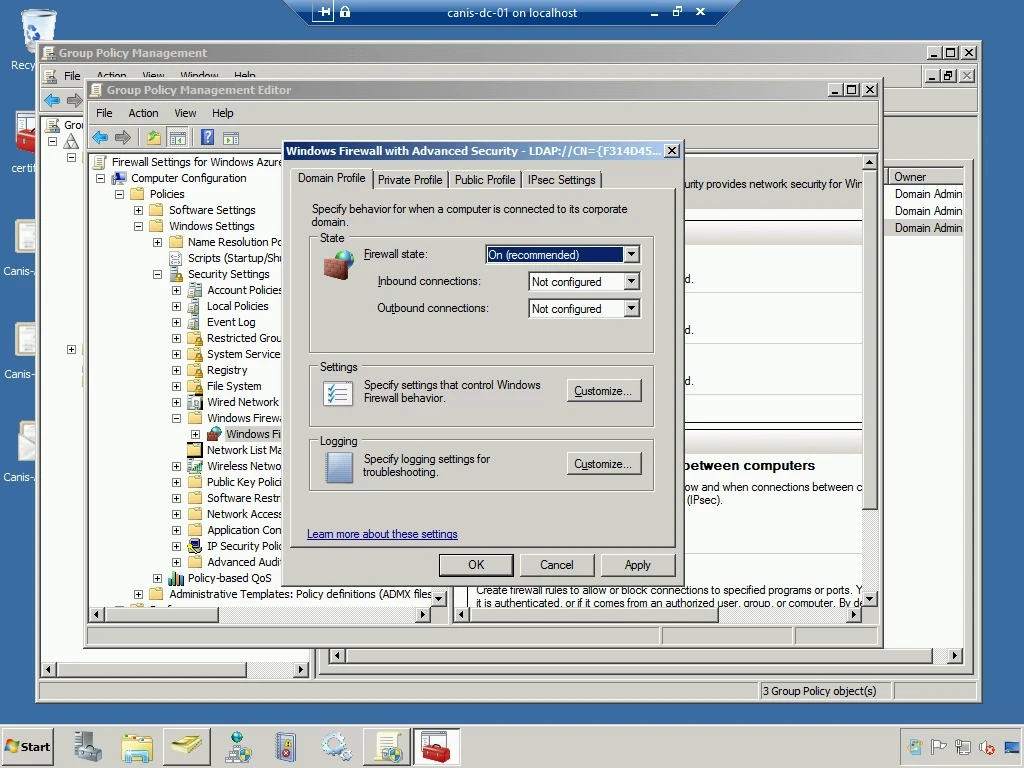Image resolution: width=1024 pixels, height=768 pixels.
Task: Click Learn more about these settings link
Action: [x=382, y=534]
